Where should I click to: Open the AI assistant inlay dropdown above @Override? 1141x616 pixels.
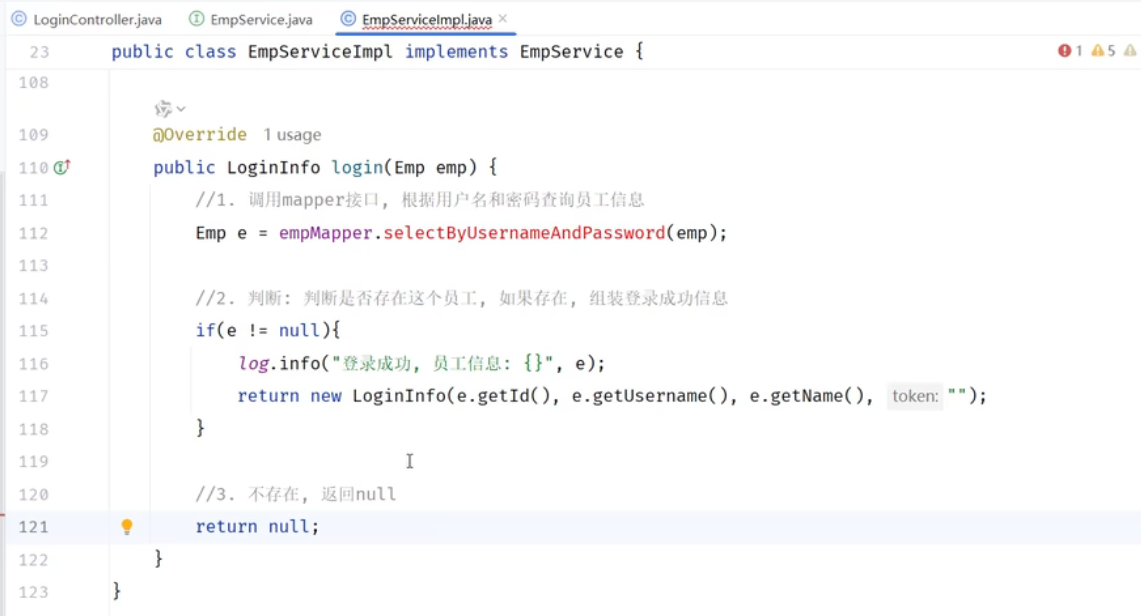pyautogui.click(x=170, y=109)
